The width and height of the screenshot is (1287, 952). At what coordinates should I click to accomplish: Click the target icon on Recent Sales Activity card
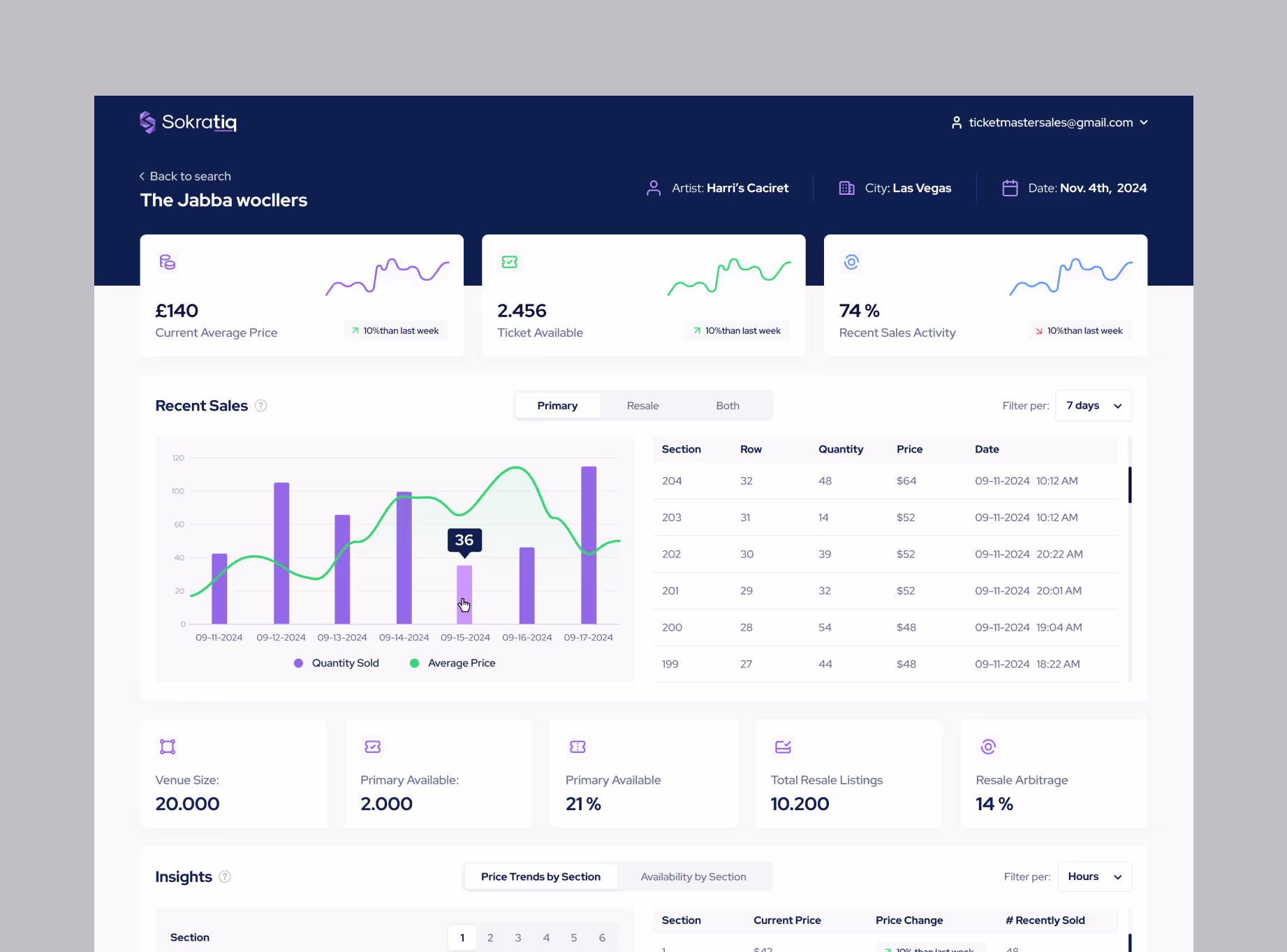851,262
